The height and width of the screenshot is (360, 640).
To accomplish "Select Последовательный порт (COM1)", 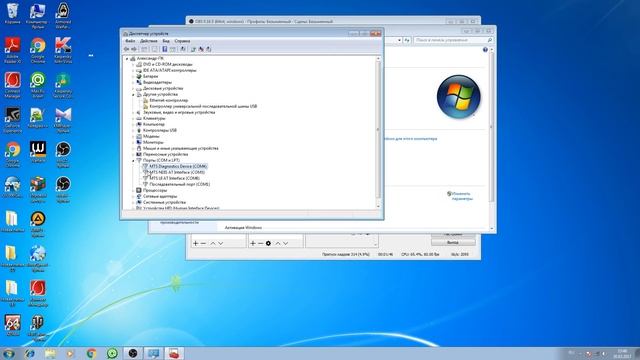I will 180,184.
